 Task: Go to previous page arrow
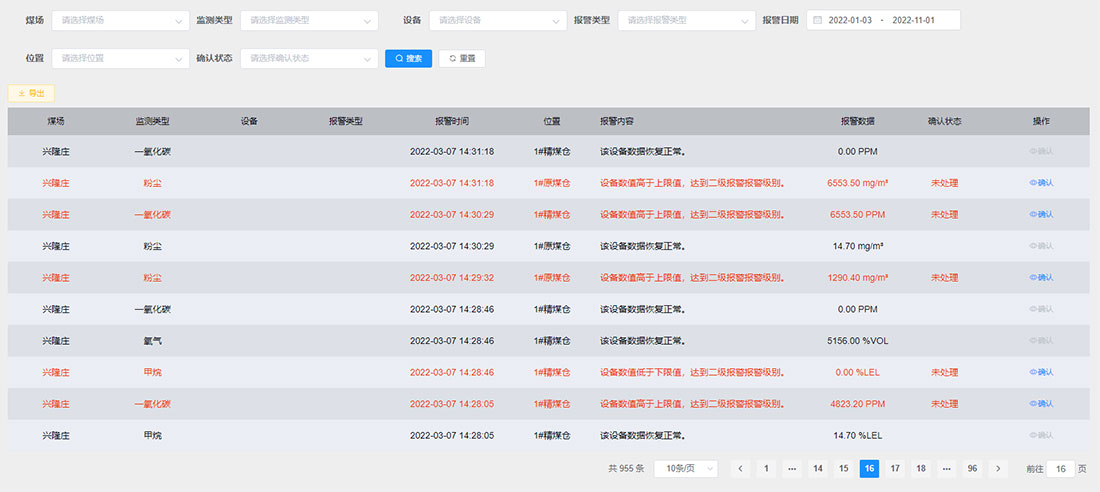740,469
